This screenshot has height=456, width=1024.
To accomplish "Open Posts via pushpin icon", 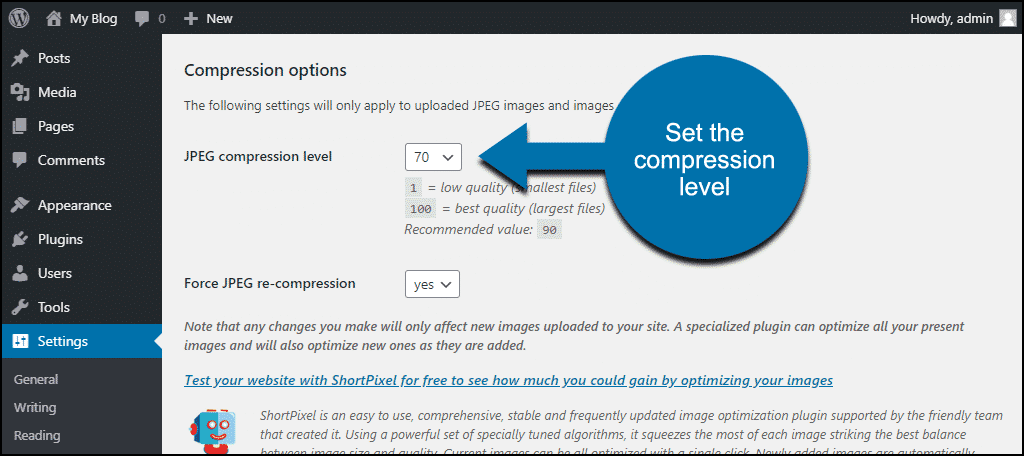I will (20, 58).
